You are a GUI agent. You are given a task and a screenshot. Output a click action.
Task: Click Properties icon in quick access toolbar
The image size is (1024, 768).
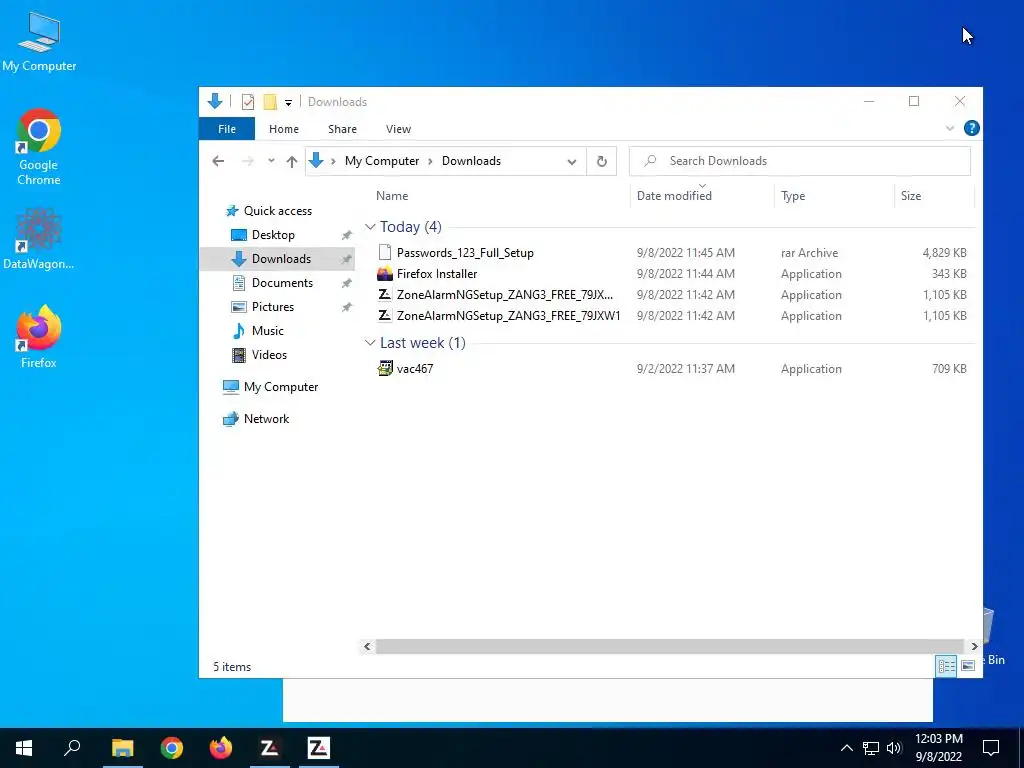click(248, 102)
